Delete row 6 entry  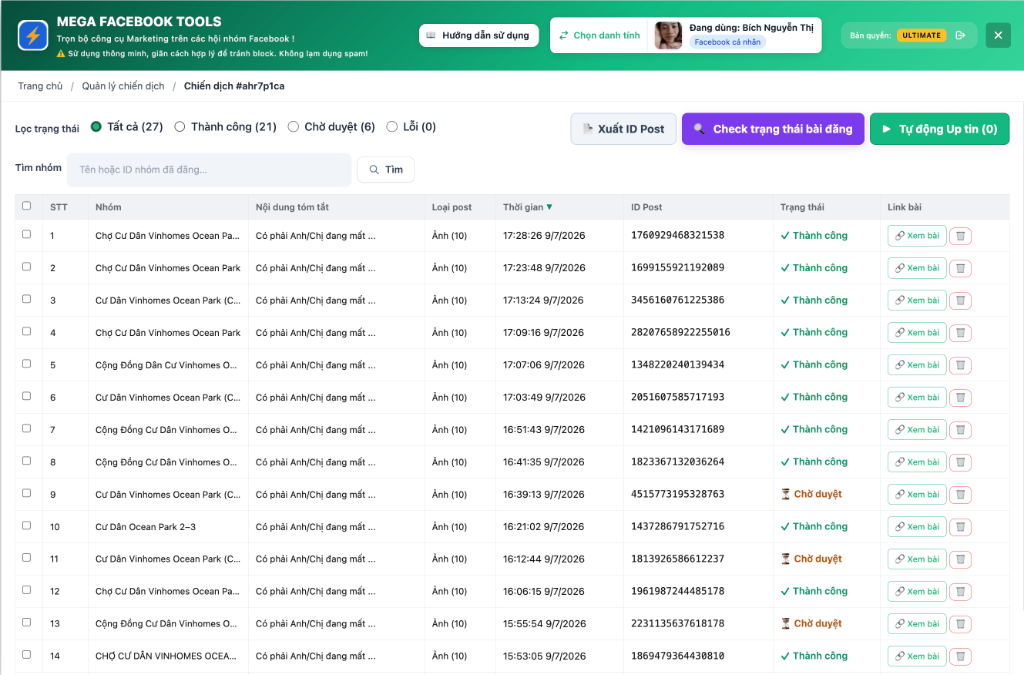[x=961, y=398]
